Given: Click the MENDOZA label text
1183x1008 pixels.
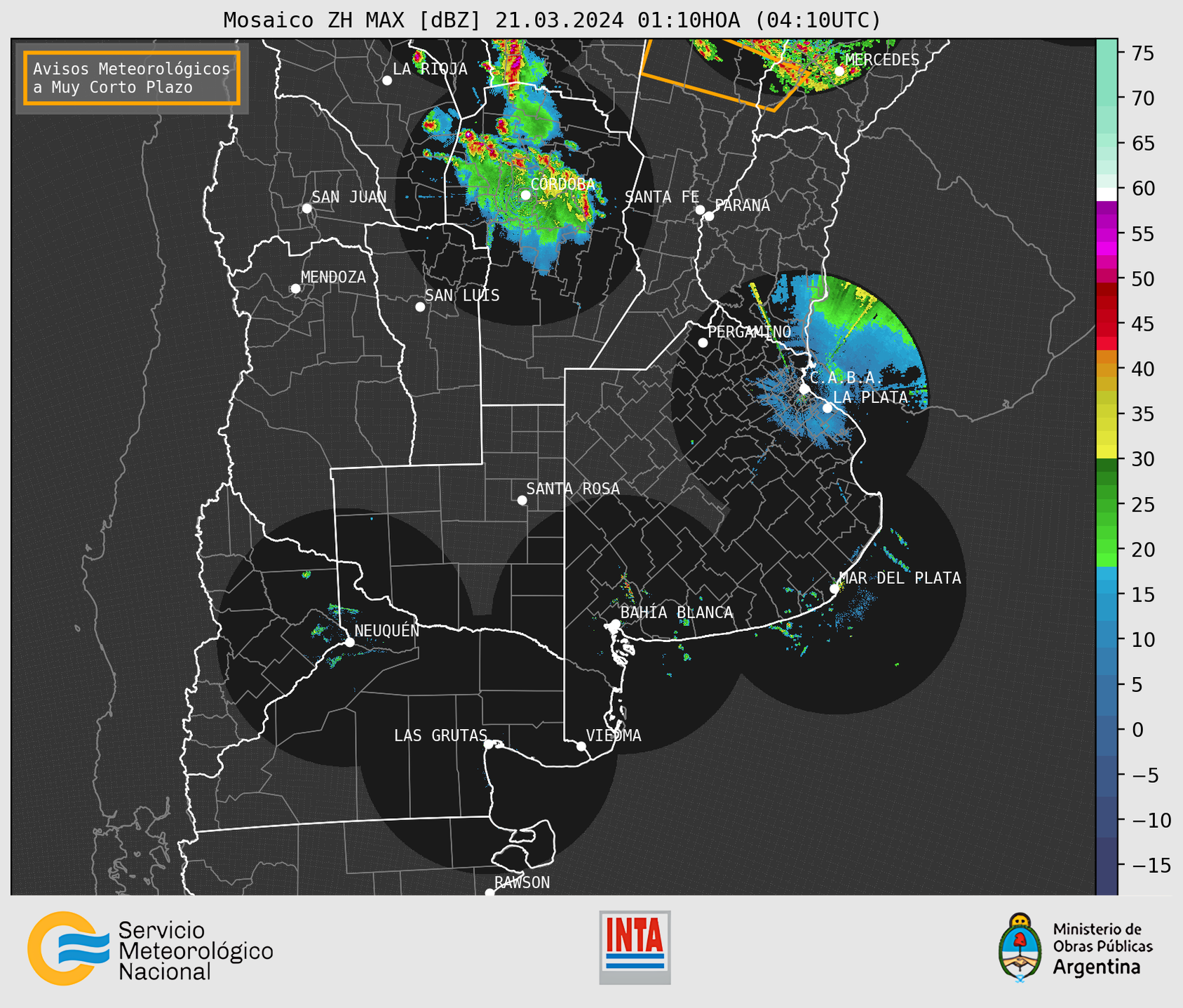Looking at the screenshot, I should click(x=333, y=278).
